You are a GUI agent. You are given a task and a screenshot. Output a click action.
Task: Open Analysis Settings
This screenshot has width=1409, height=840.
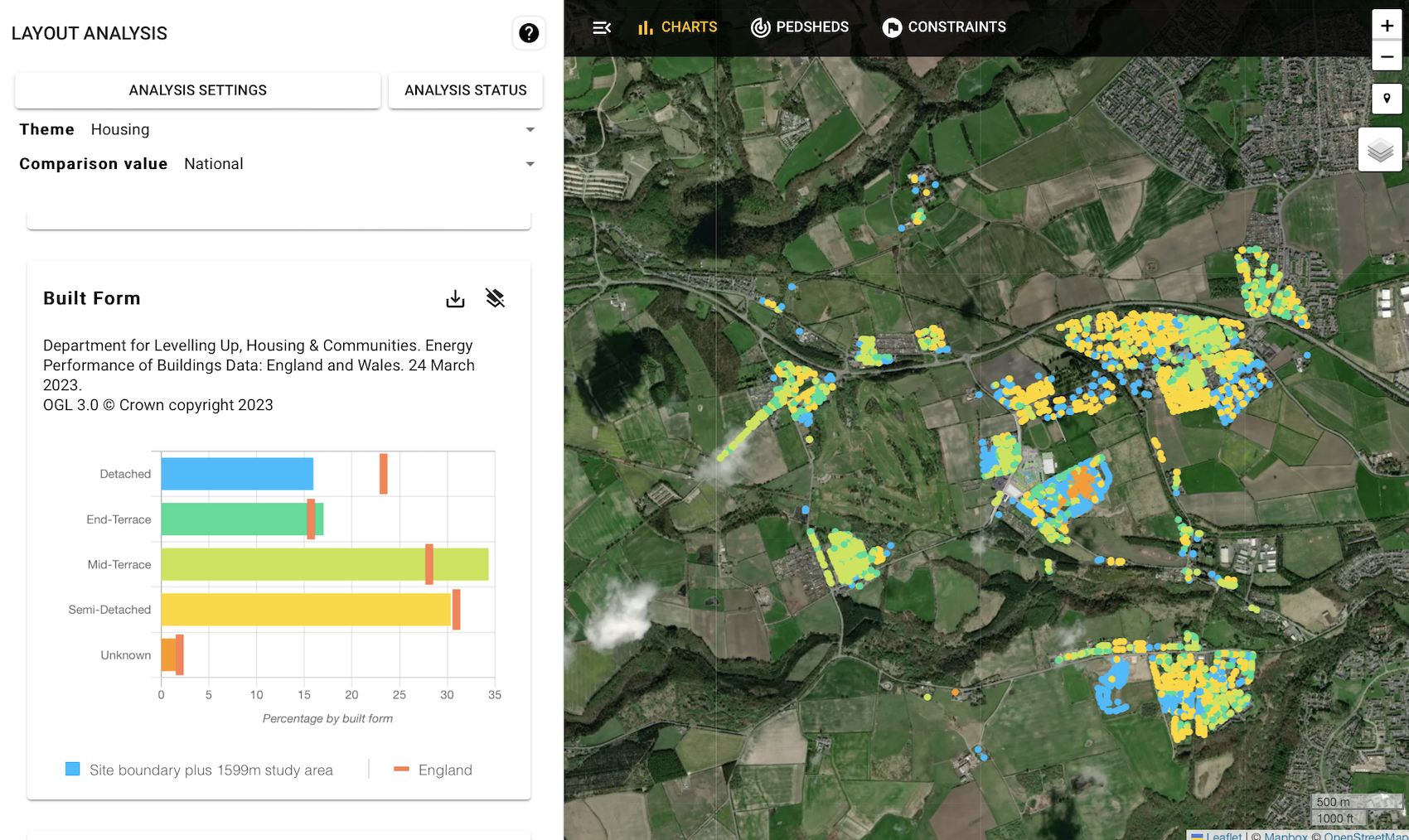(x=198, y=90)
